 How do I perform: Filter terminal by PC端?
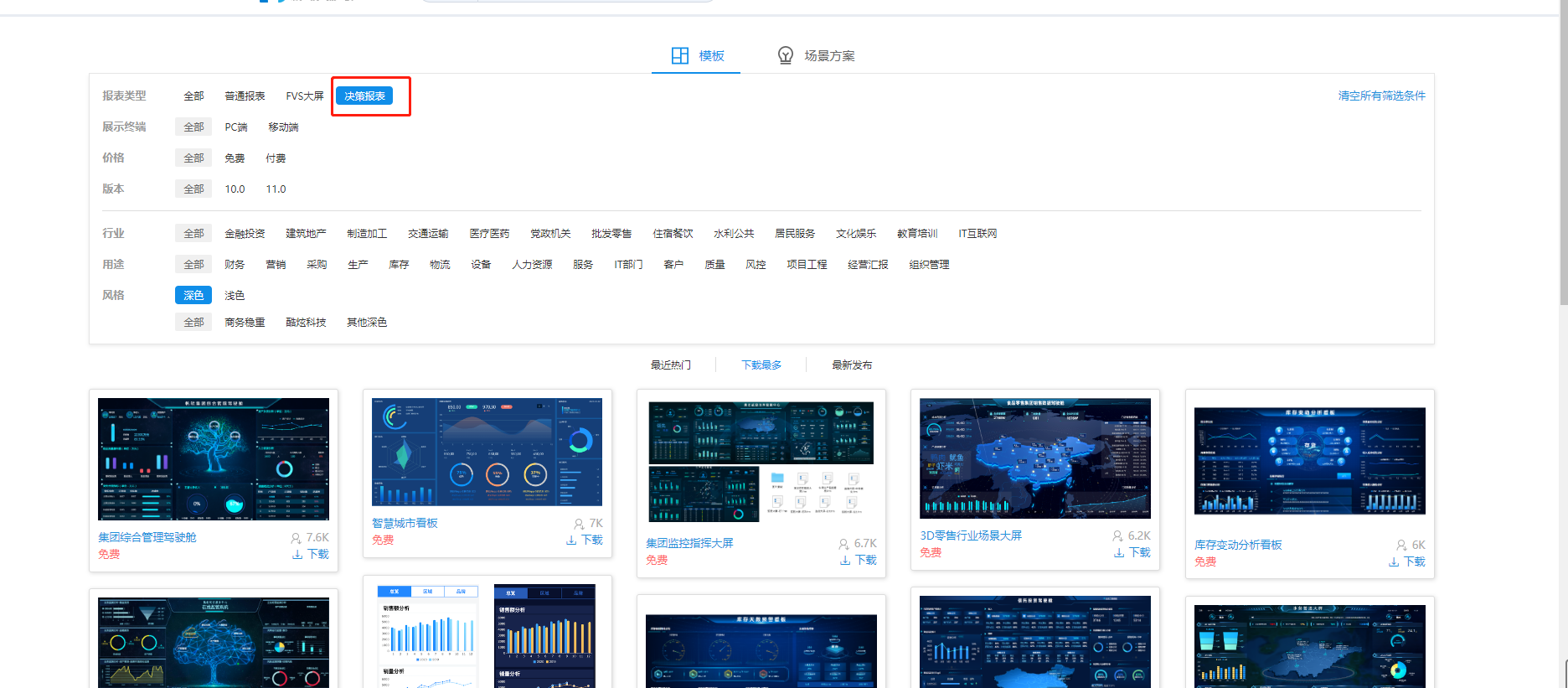236,127
